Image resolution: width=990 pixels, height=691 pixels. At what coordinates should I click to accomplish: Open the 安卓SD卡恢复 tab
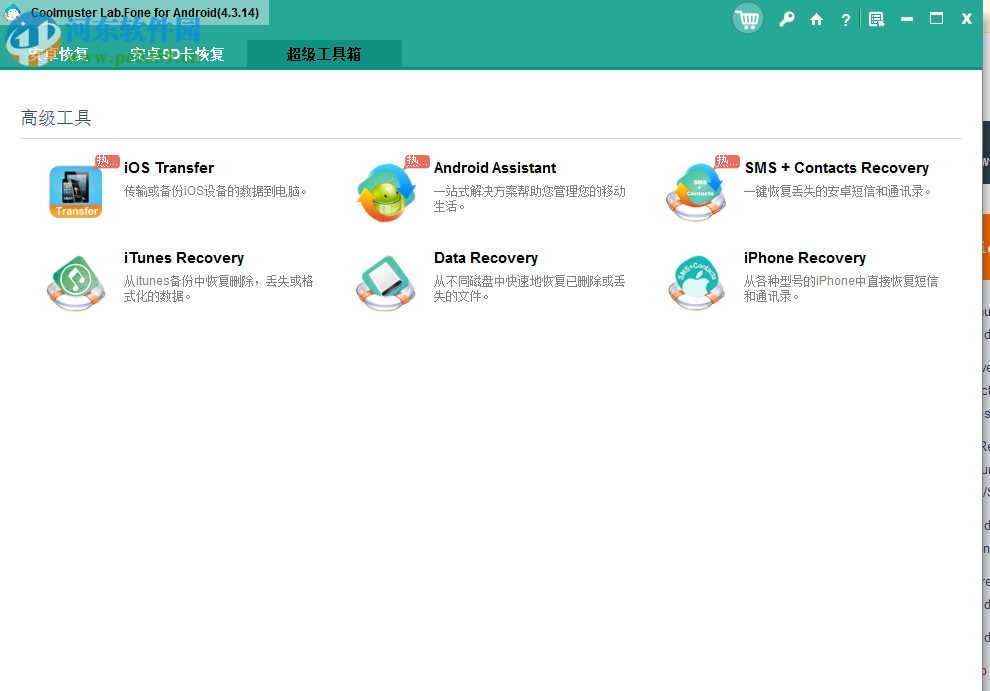180,54
